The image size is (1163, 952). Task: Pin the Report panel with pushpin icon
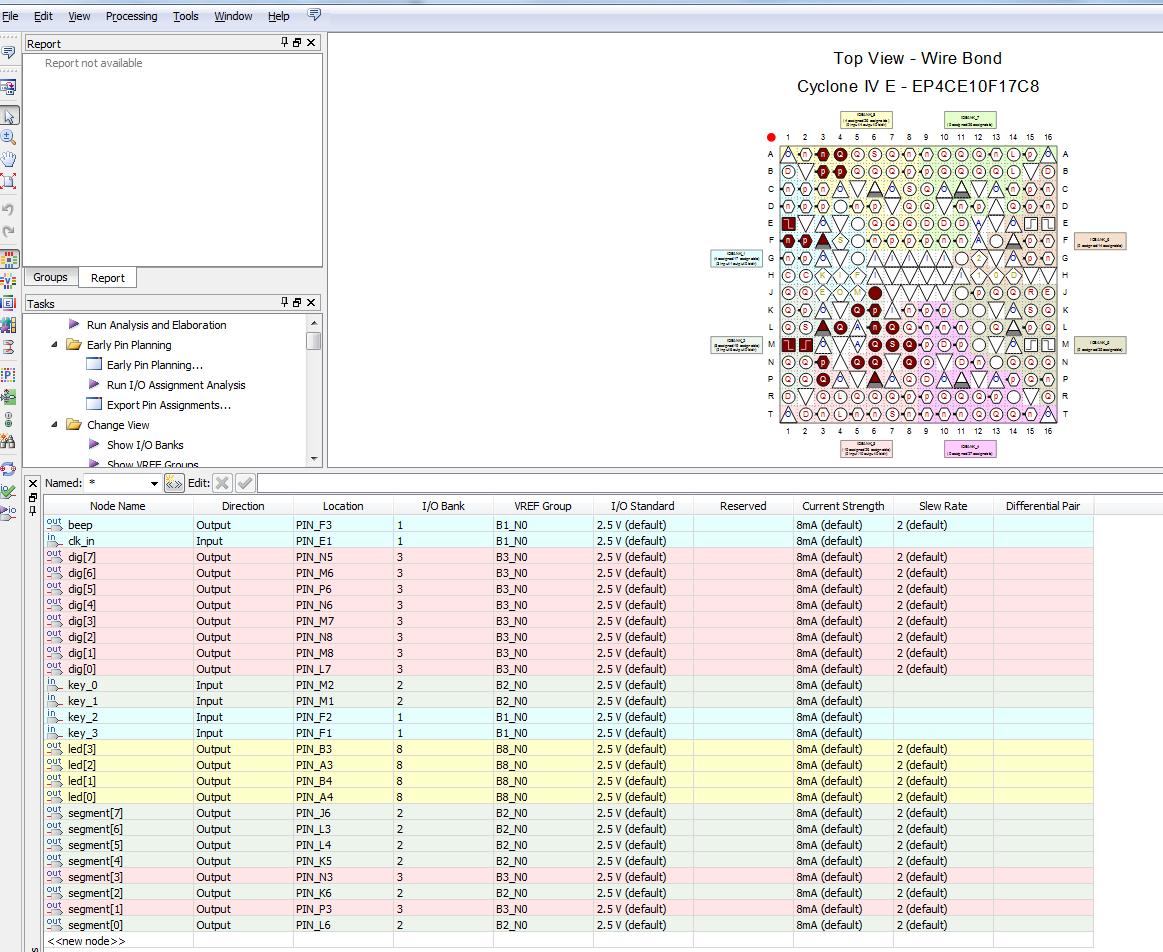click(284, 43)
